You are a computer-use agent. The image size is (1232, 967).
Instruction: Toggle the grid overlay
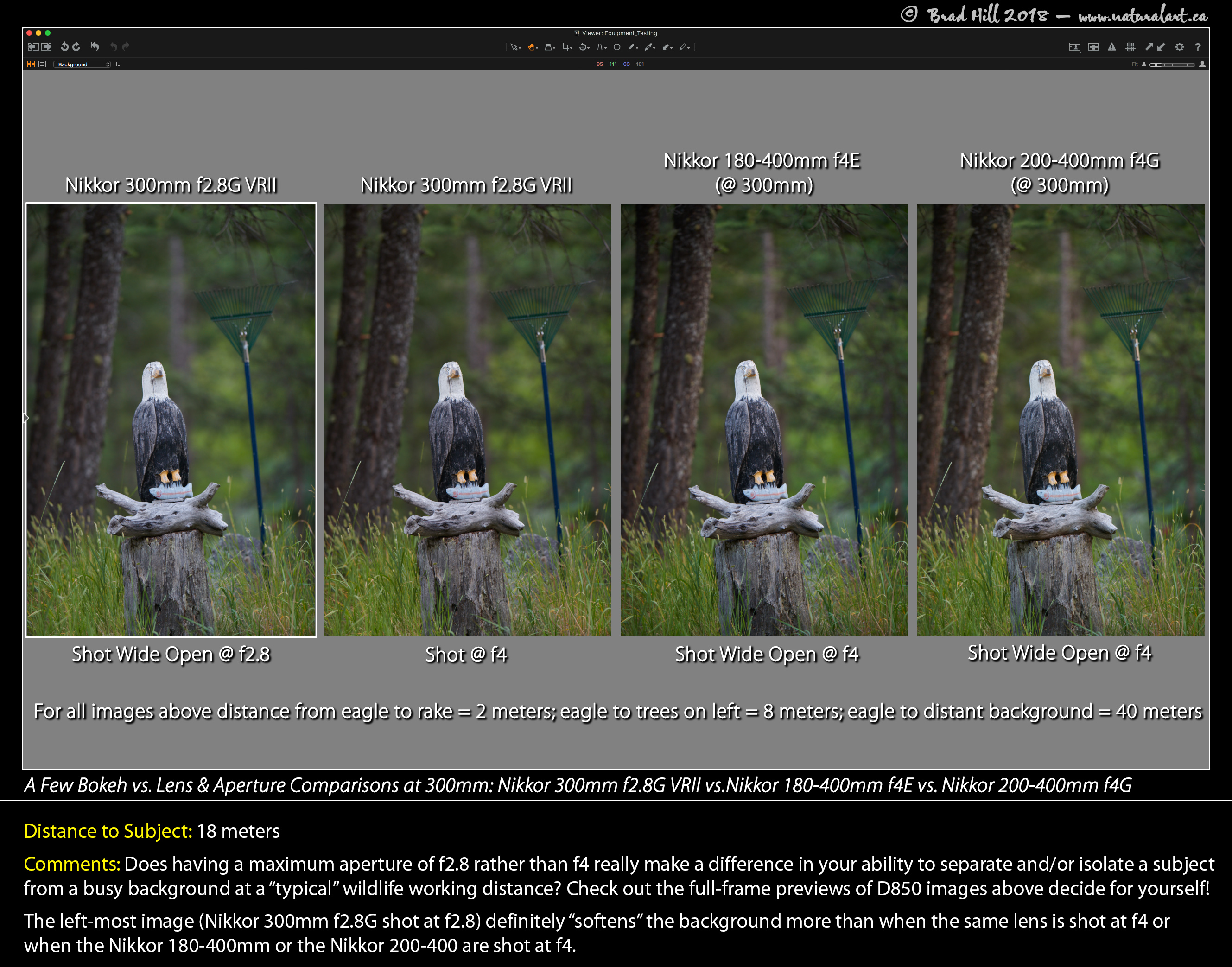(x=1130, y=47)
